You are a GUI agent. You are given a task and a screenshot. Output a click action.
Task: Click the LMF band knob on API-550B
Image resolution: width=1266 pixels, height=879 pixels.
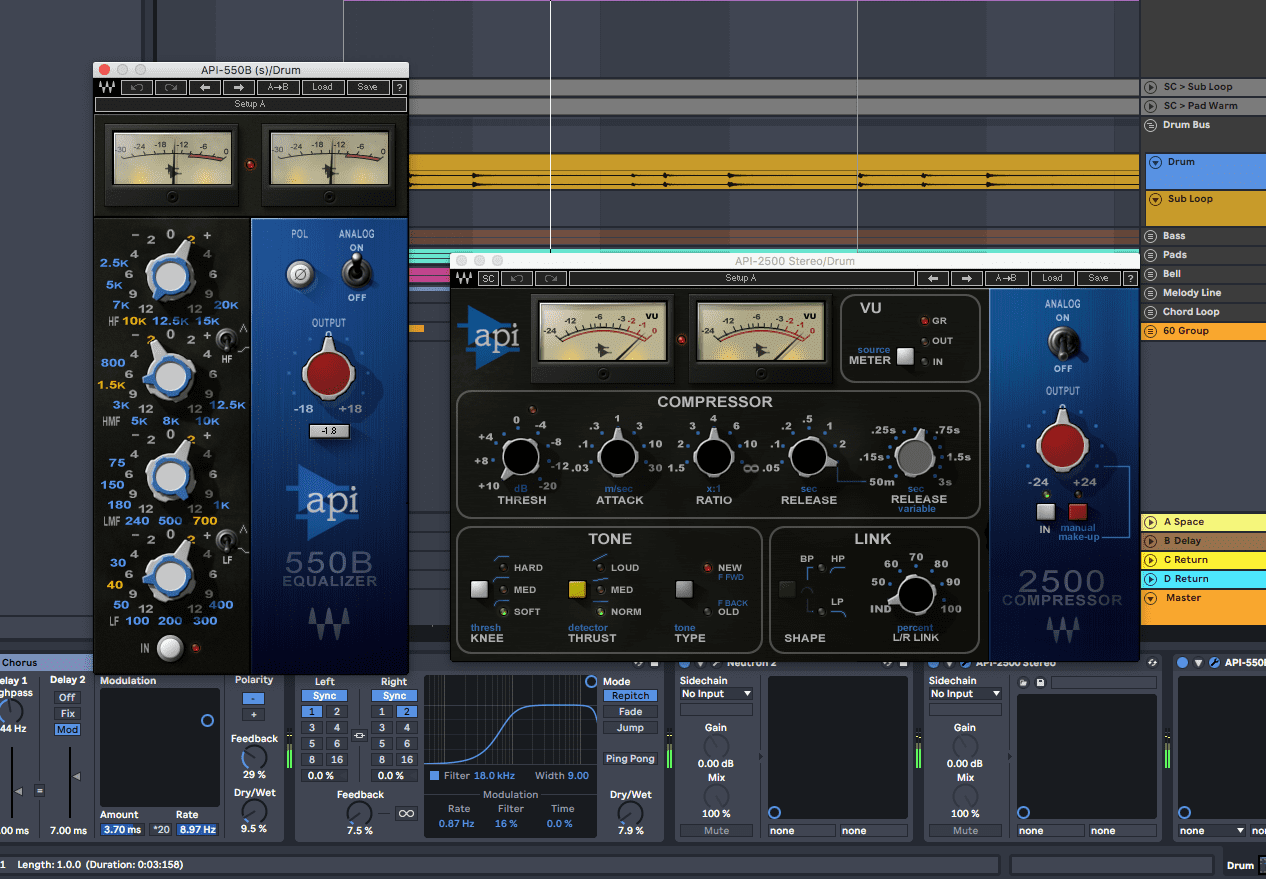click(171, 476)
